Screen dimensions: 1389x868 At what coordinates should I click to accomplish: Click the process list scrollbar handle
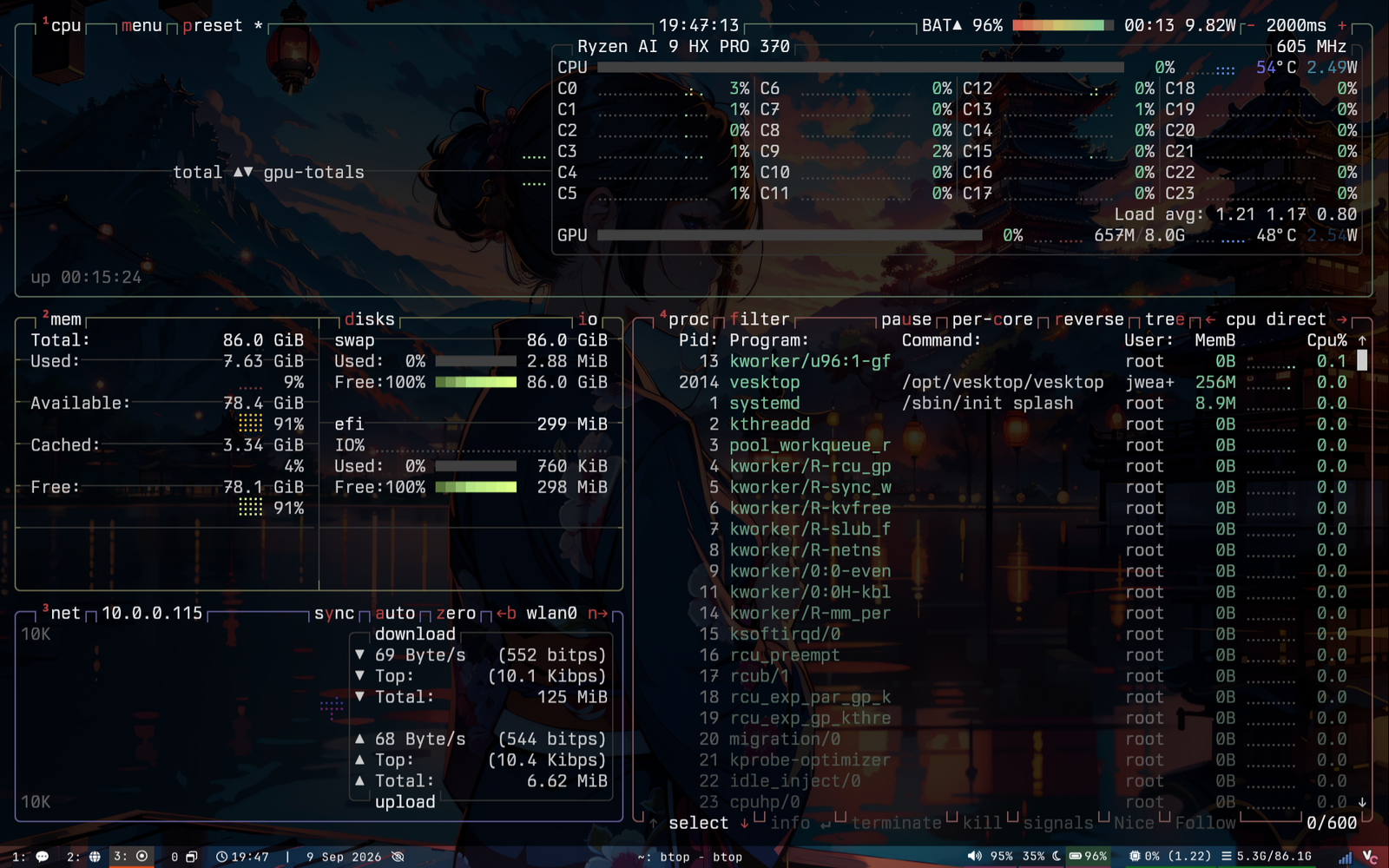tap(1362, 360)
